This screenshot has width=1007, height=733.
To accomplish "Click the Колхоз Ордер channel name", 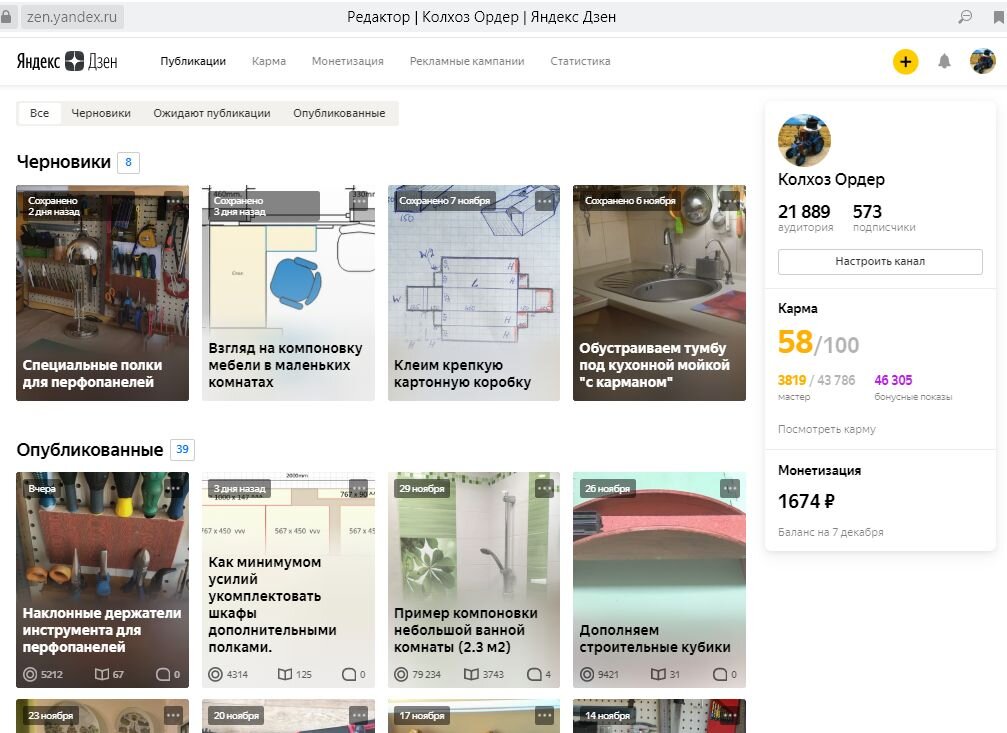I will (831, 179).
